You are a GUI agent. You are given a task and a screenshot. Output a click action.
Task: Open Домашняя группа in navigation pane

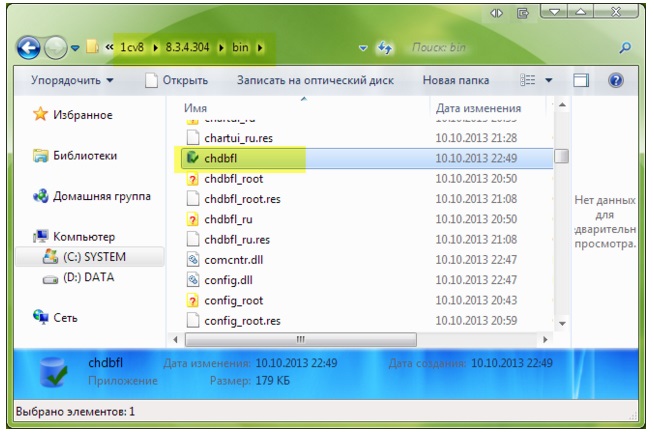[x=92, y=196]
